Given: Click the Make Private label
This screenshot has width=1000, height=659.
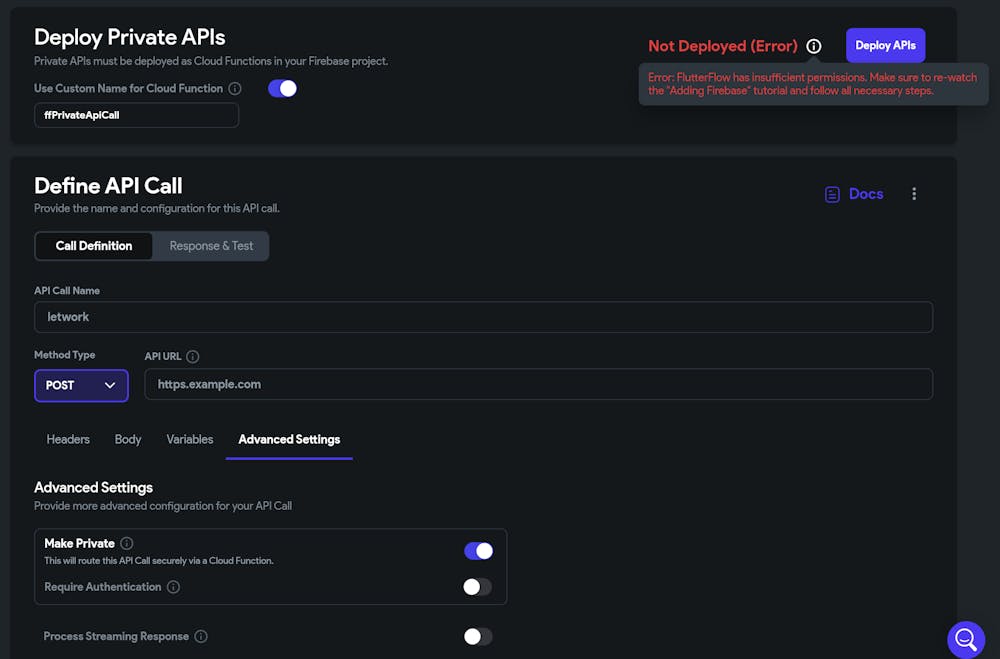Looking at the screenshot, I should pyautogui.click(x=80, y=544).
